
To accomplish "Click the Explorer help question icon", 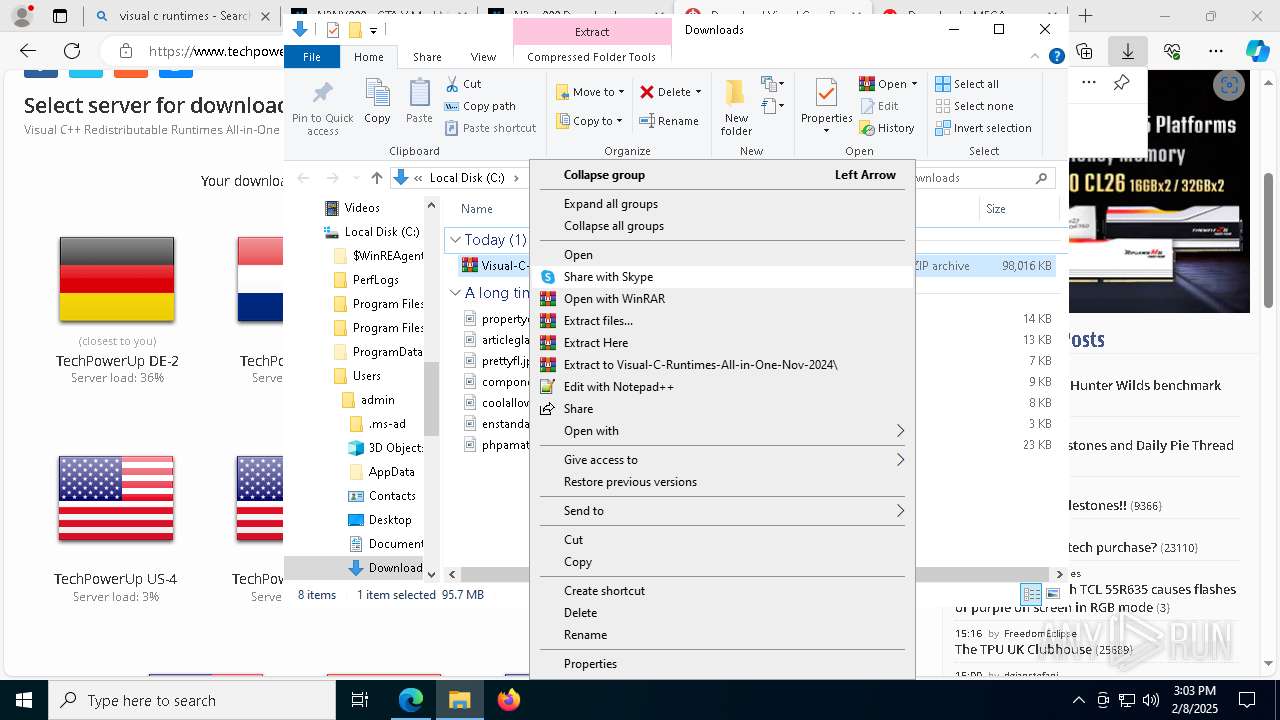I will pyautogui.click(x=1056, y=57).
